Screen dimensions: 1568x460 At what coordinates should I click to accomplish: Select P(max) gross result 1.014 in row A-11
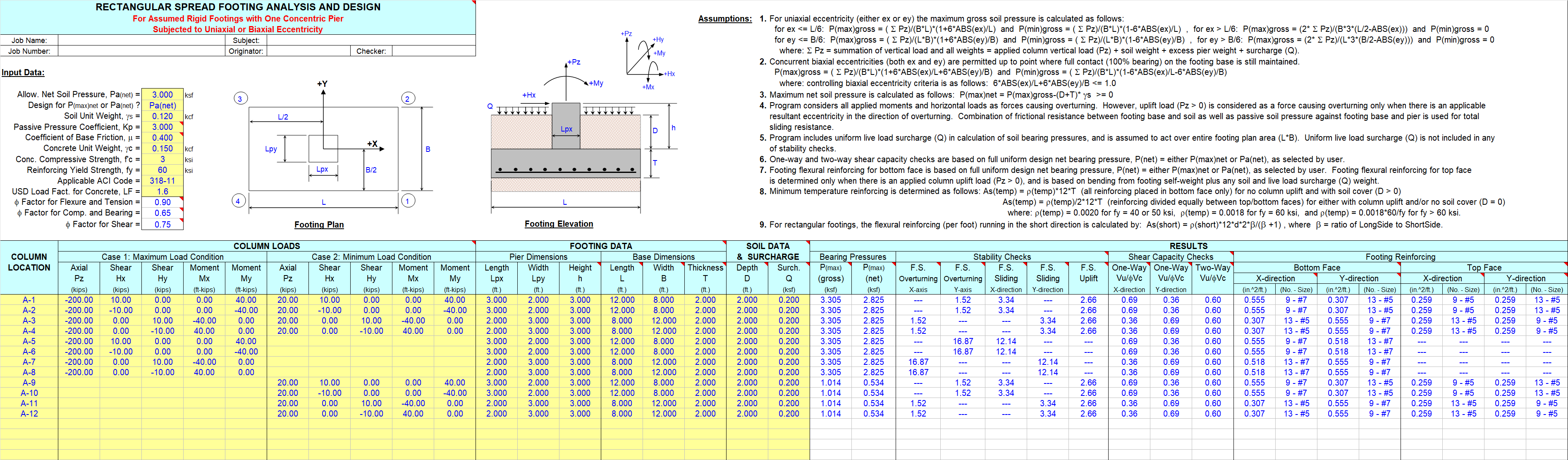831,403
